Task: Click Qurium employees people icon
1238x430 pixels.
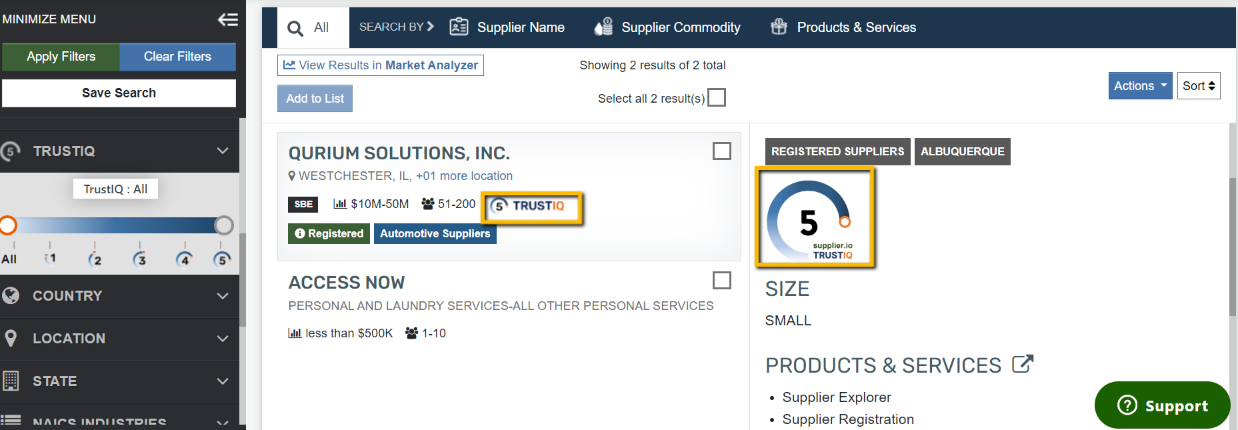Action: click(x=428, y=204)
